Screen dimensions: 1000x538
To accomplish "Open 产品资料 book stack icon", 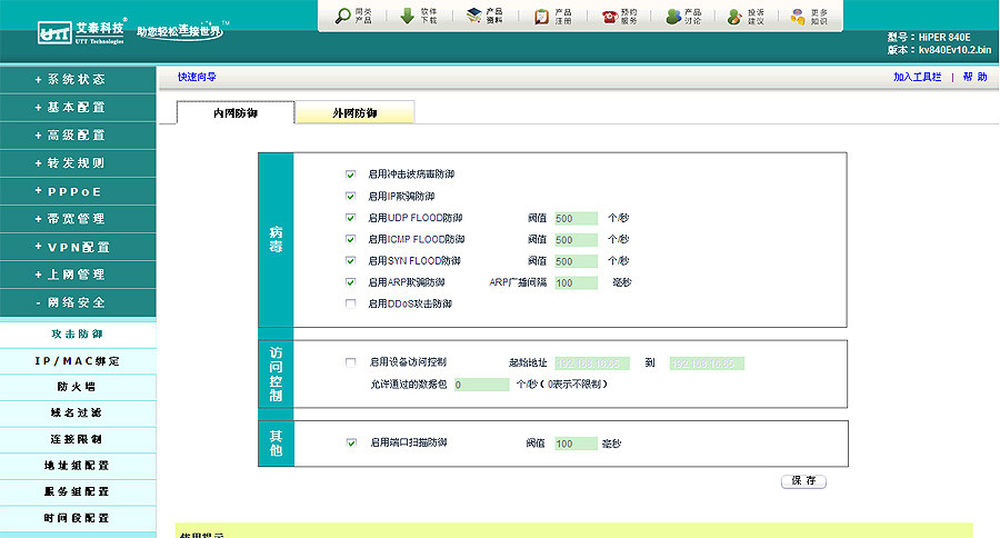I will [474, 16].
